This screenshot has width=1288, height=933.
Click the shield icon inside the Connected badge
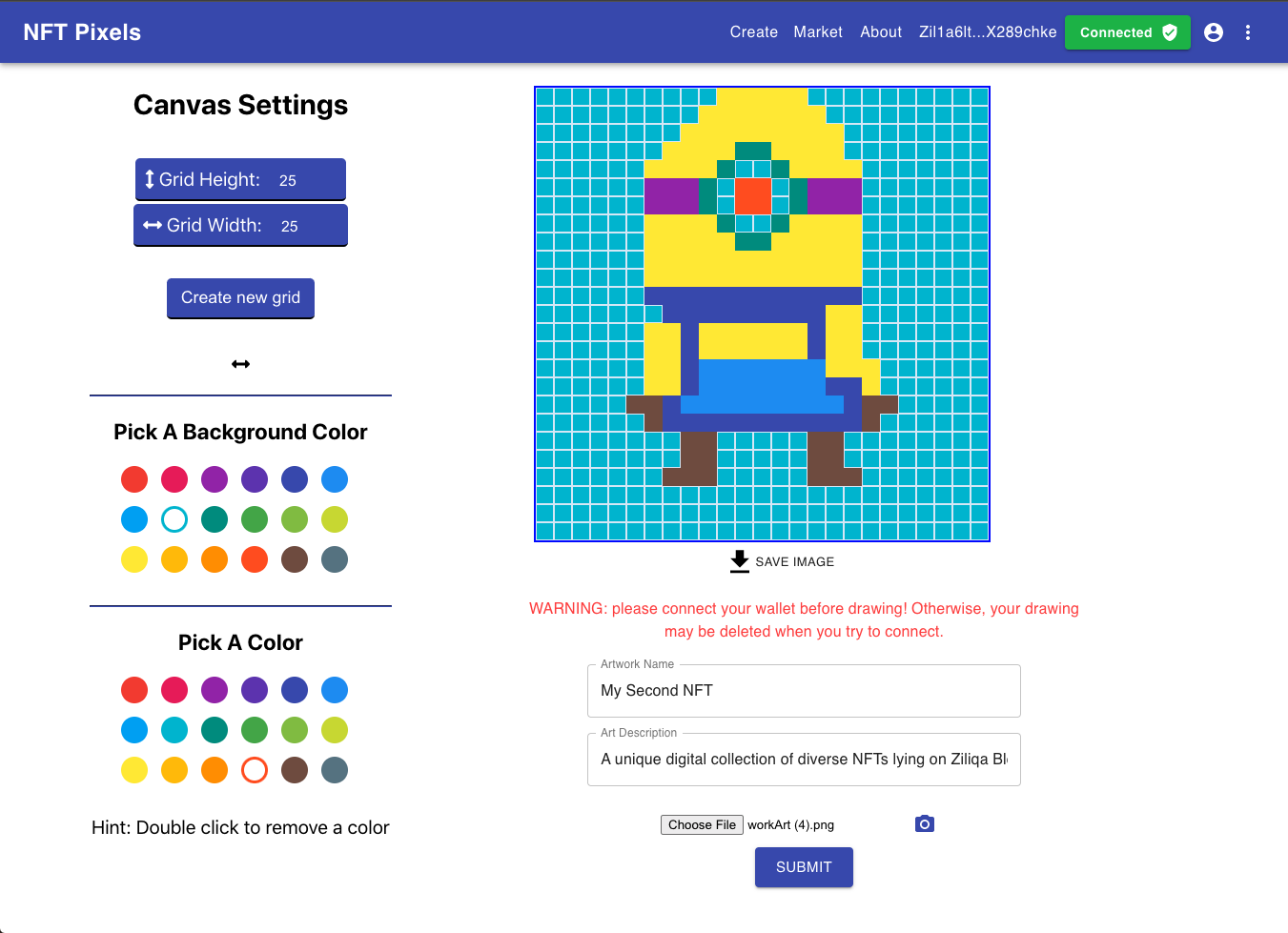pyautogui.click(x=1169, y=31)
